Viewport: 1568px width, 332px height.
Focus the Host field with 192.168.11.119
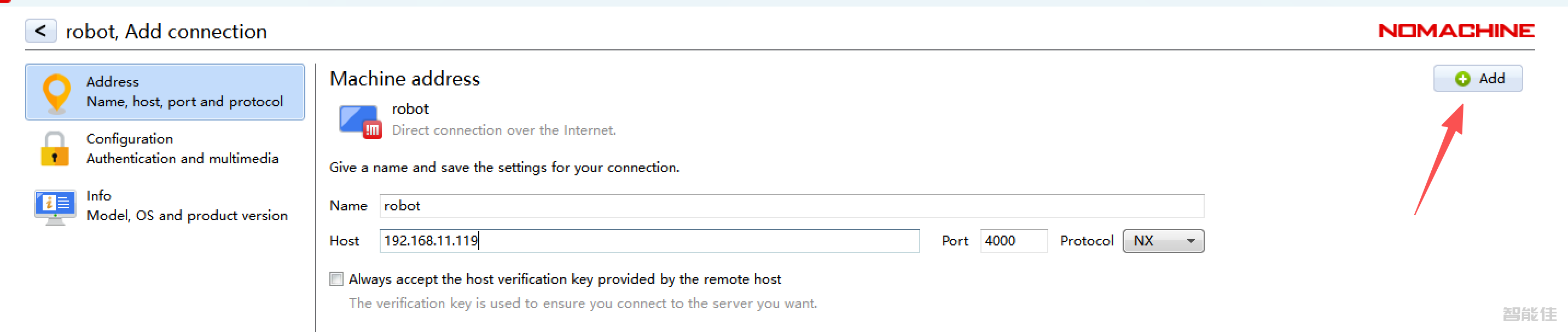(649, 241)
